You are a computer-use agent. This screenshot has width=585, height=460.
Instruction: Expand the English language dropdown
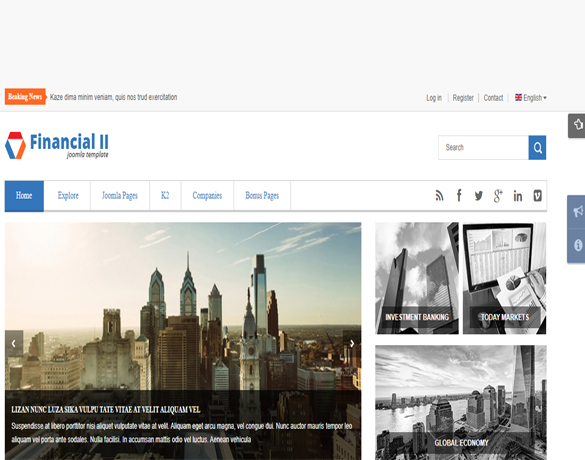point(531,98)
